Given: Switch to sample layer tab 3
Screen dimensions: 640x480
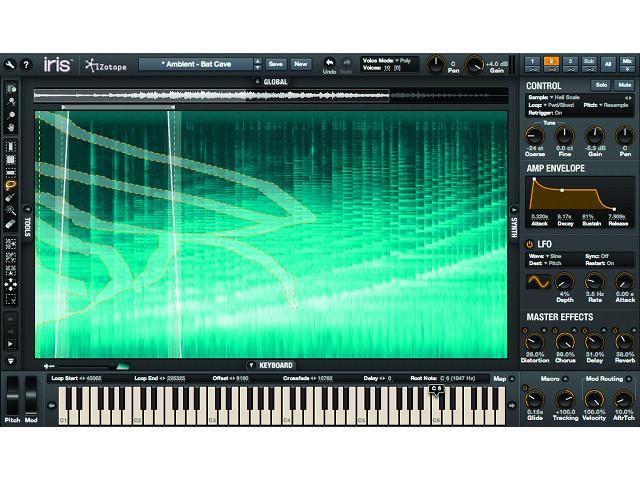Looking at the screenshot, I should [569, 62].
